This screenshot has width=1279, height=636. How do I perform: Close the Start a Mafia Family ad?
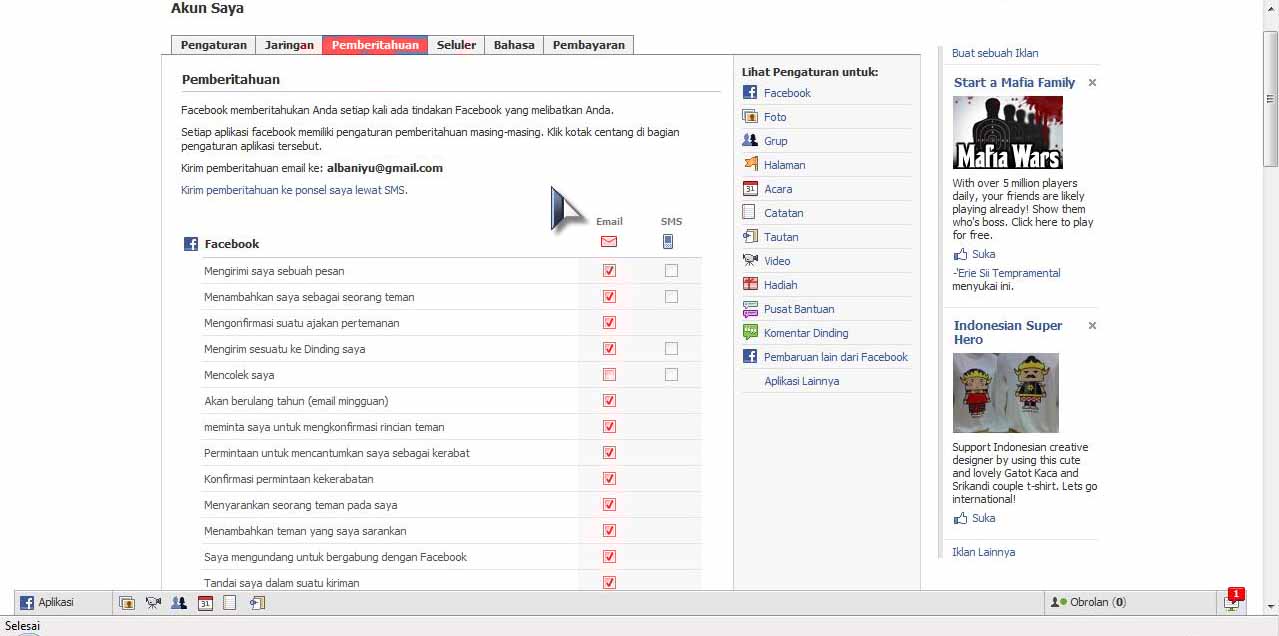coord(1092,83)
